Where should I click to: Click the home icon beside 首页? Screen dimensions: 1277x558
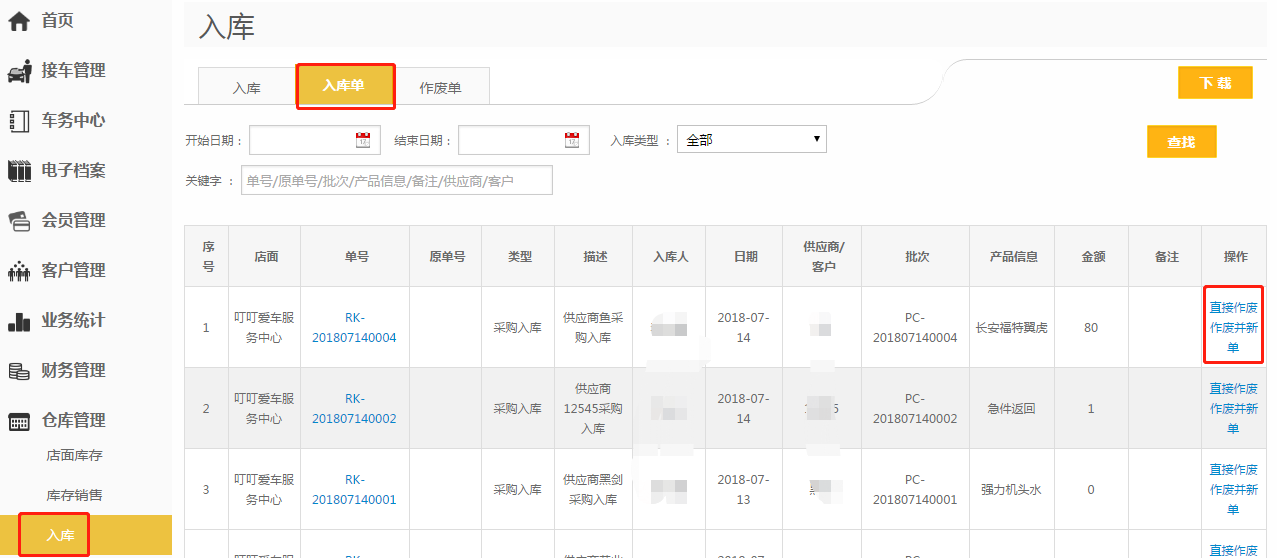19,21
